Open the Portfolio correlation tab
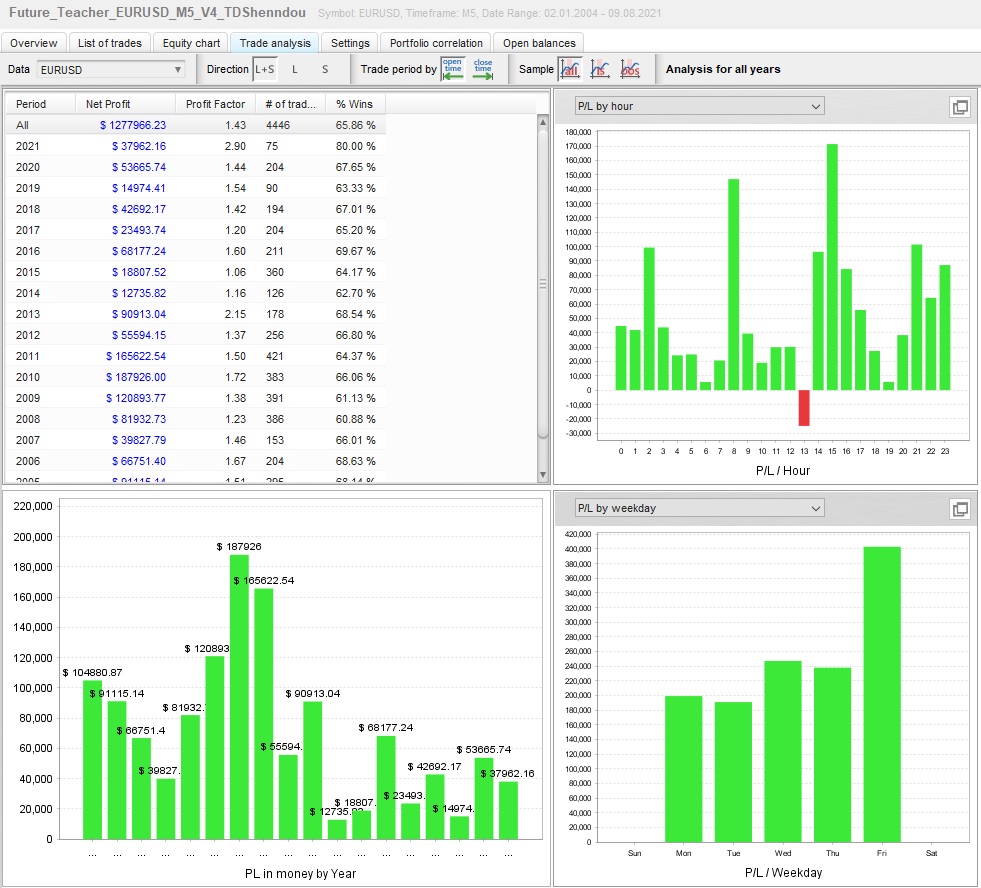Screen dimensions: 981x888 click(x=436, y=43)
